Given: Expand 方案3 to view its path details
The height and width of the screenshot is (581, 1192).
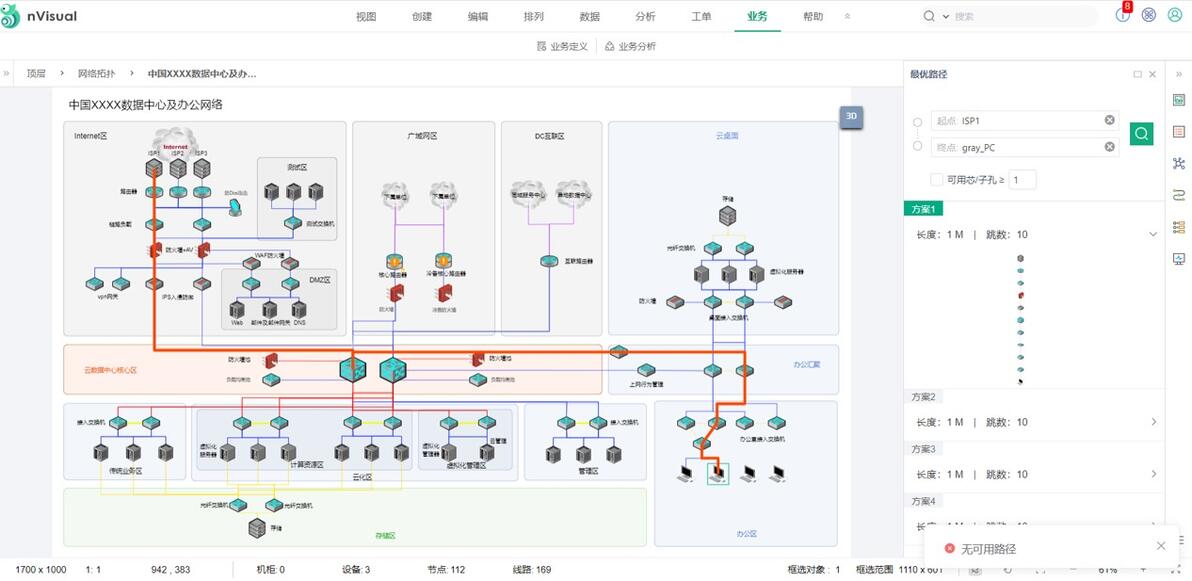Looking at the screenshot, I should tap(1153, 474).
